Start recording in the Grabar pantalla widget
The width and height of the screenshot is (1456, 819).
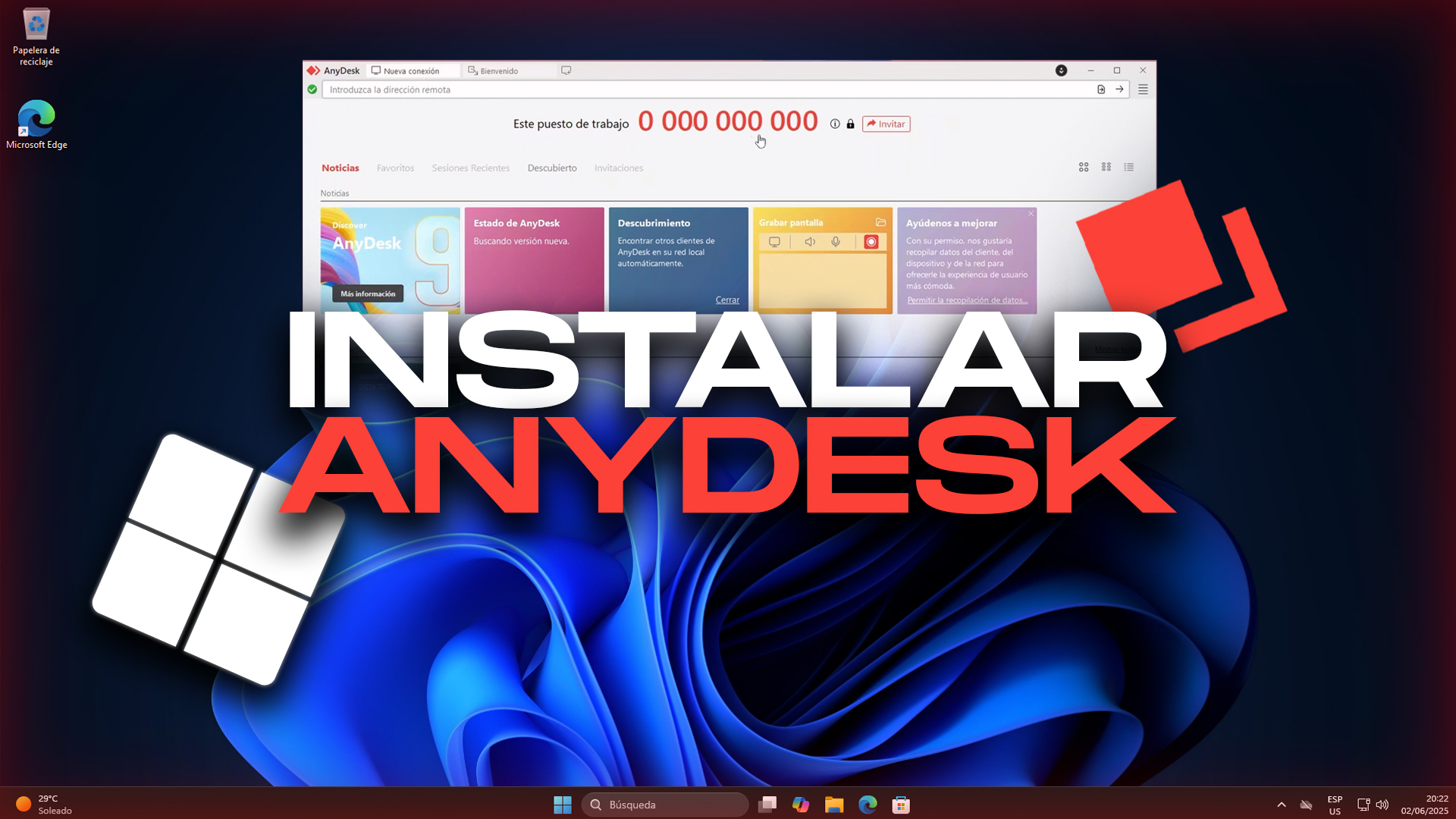871,241
